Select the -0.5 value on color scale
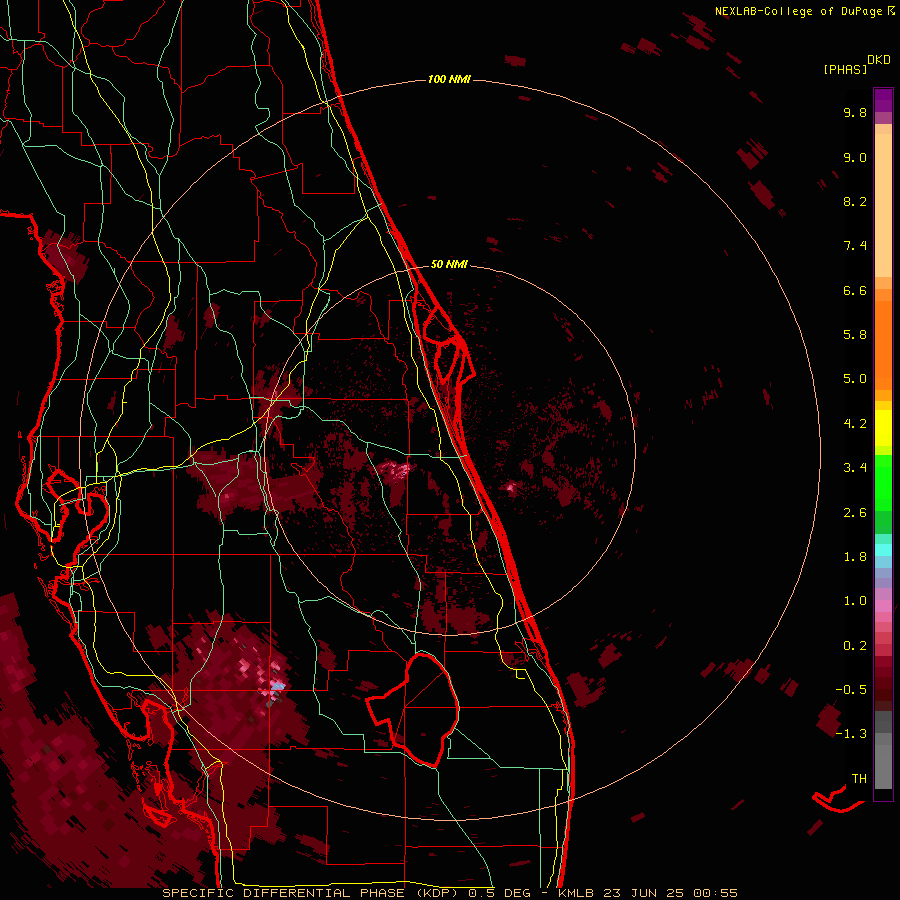900x900 pixels. (851, 689)
